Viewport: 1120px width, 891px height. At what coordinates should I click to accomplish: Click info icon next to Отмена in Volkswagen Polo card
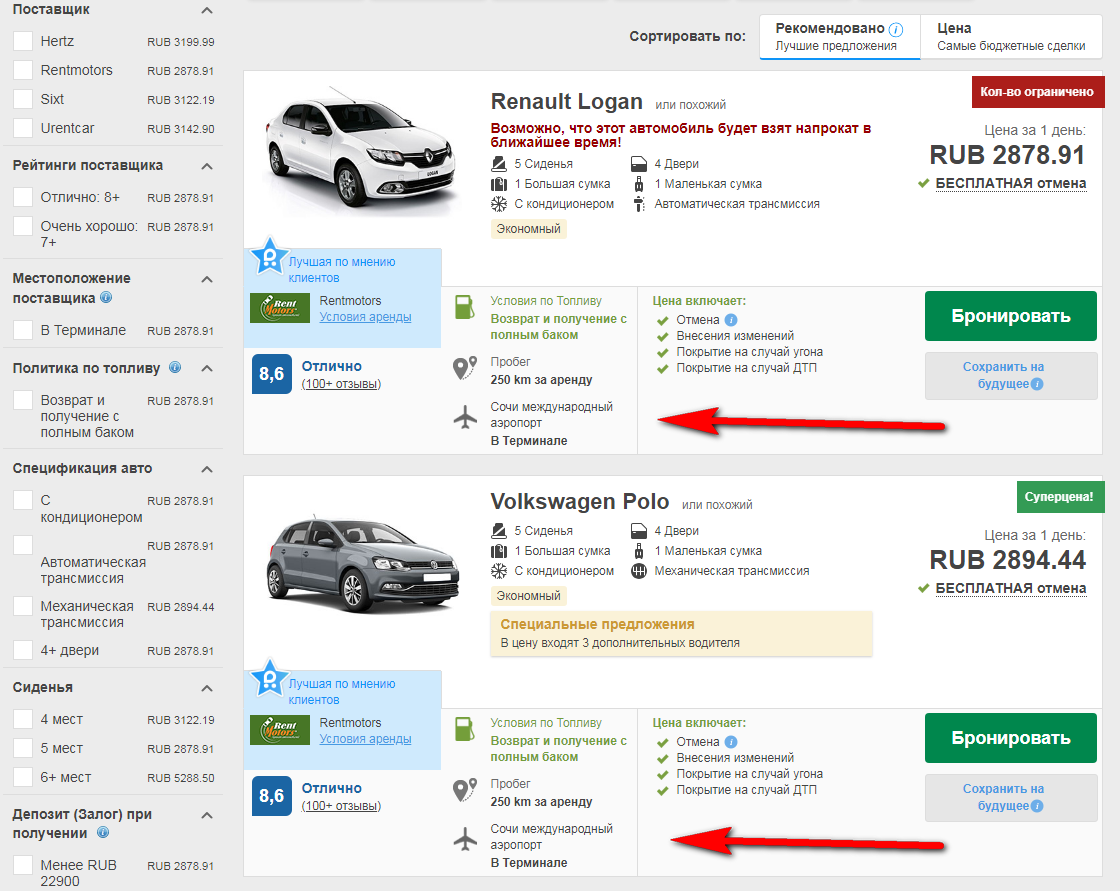point(731,742)
